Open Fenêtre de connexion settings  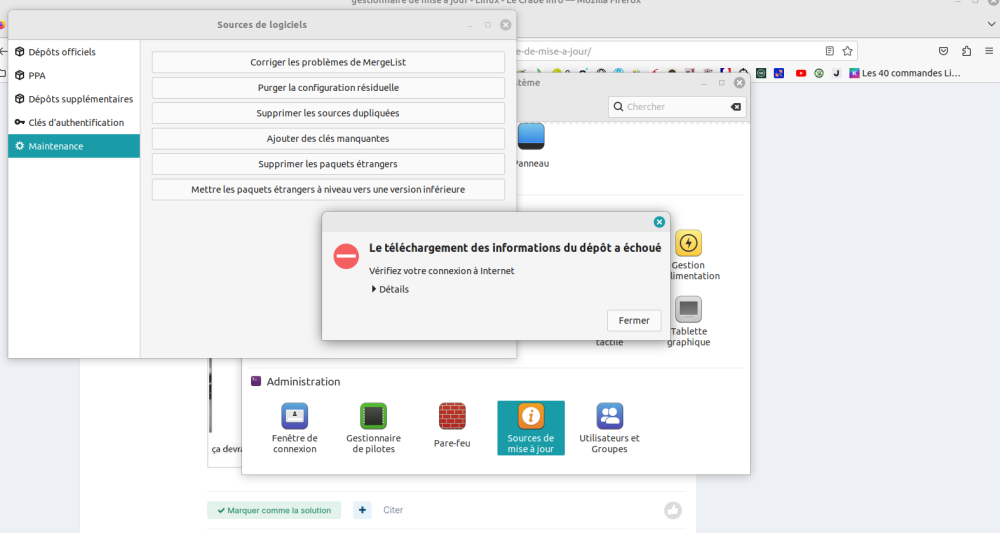[294, 427]
